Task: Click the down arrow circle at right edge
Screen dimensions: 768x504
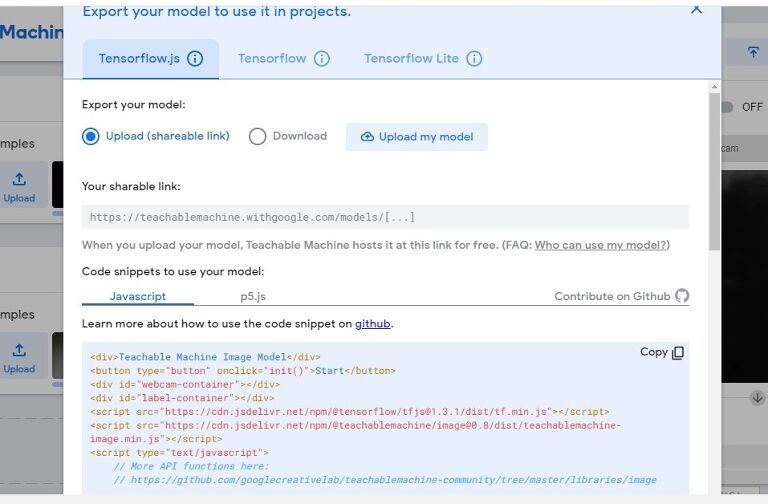Action: 757,398
